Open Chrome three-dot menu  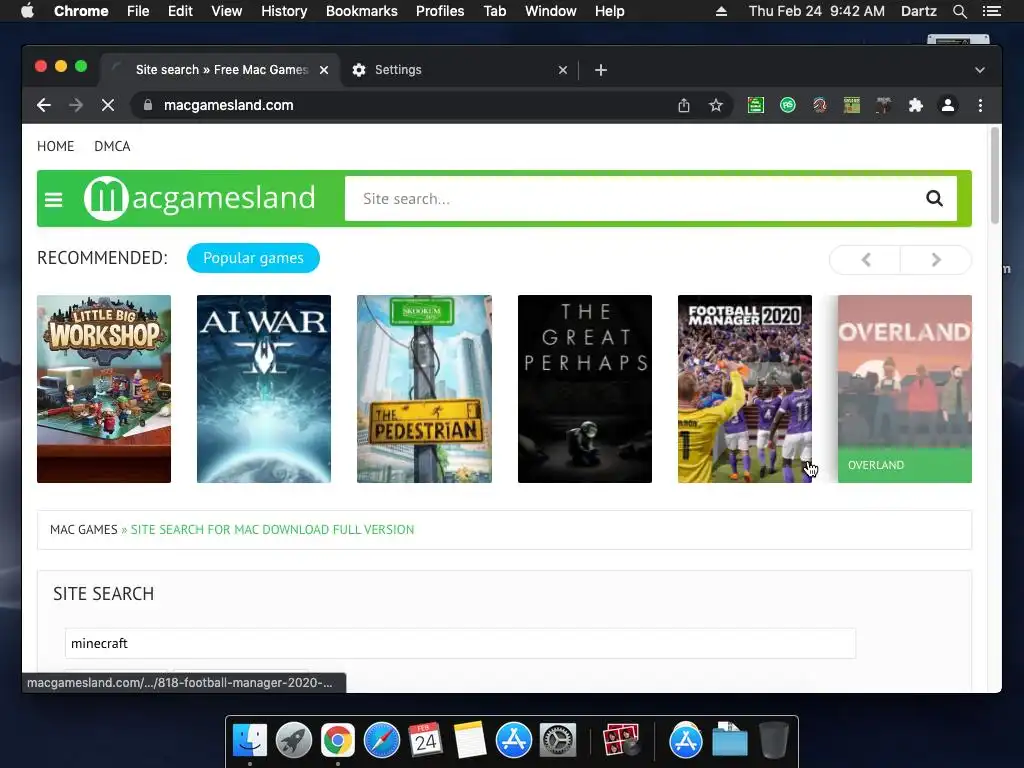[980, 105]
